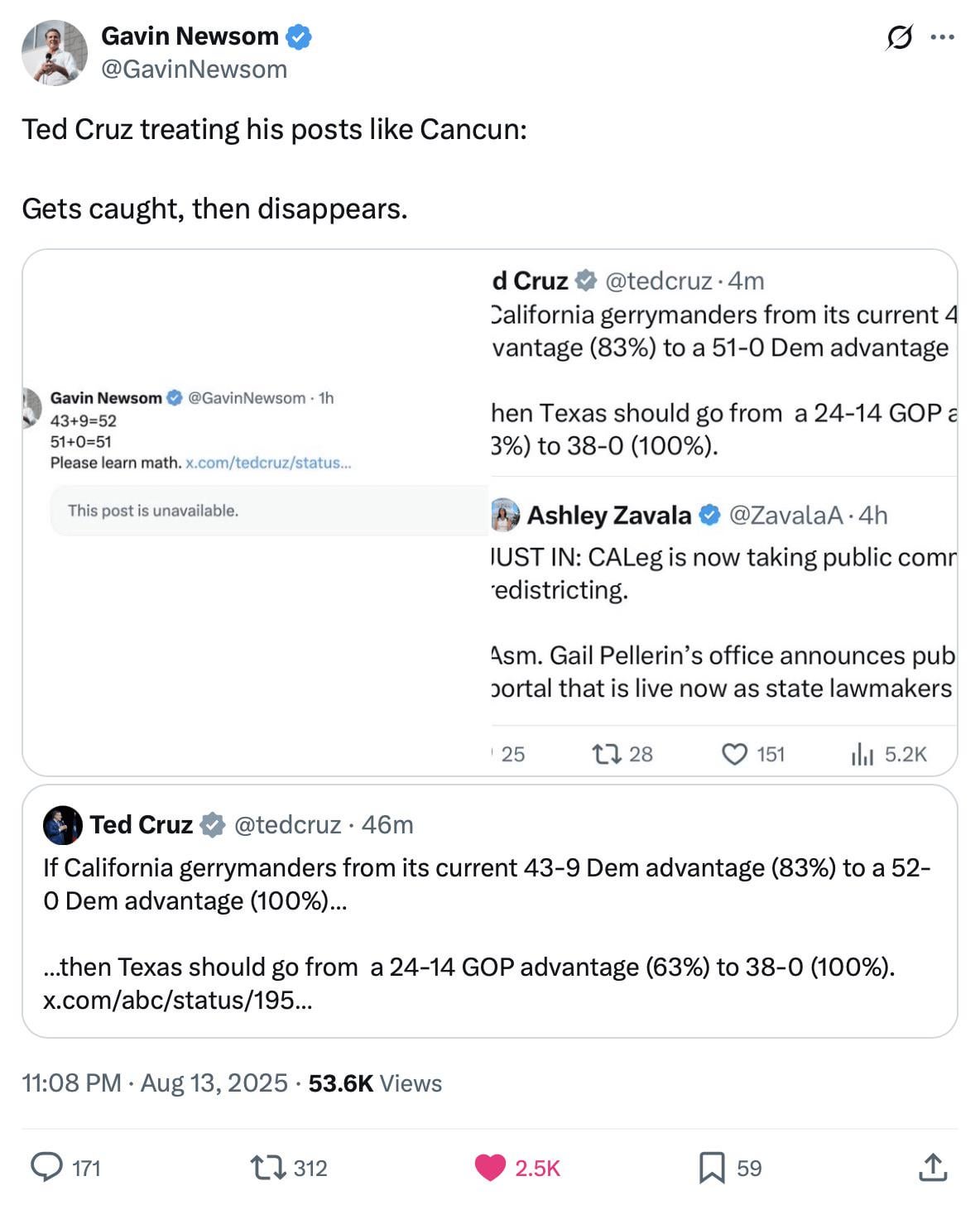The width and height of the screenshot is (980, 1205).
Task: Repost the tweet via retweet icon
Action: (267, 1168)
